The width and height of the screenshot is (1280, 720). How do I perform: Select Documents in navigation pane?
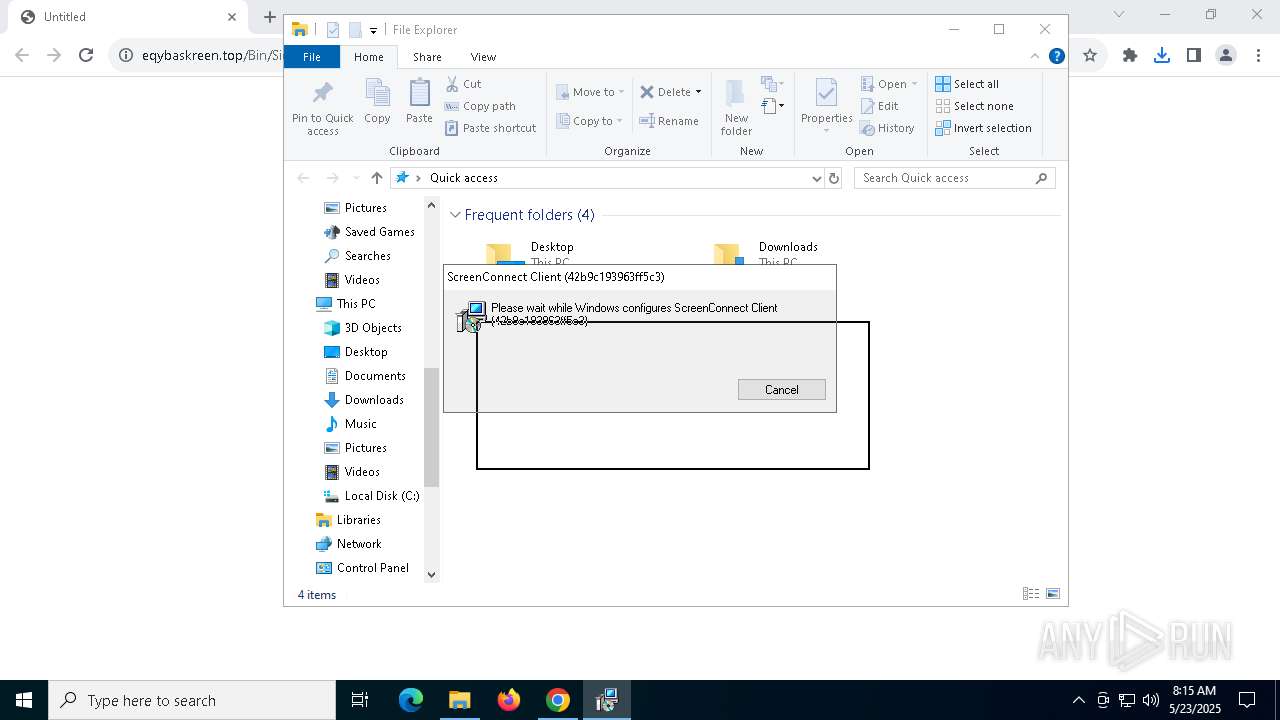tap(365, 376)
